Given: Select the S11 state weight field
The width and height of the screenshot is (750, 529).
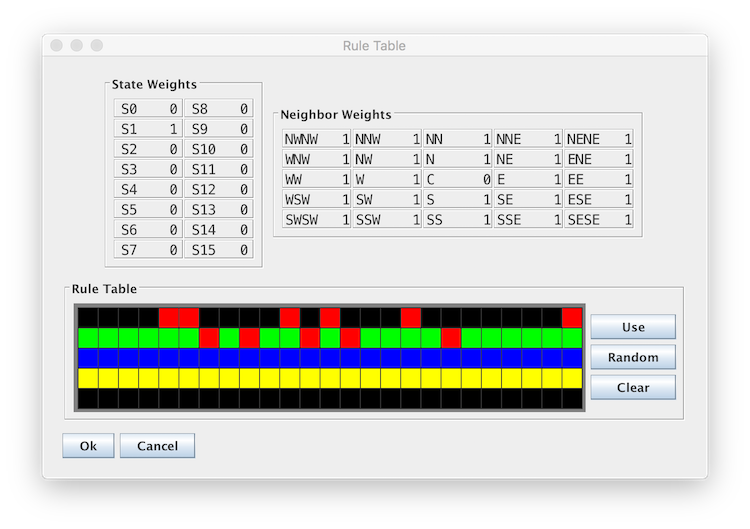Looking at the screenshot, I should click(x=219, y=169).
